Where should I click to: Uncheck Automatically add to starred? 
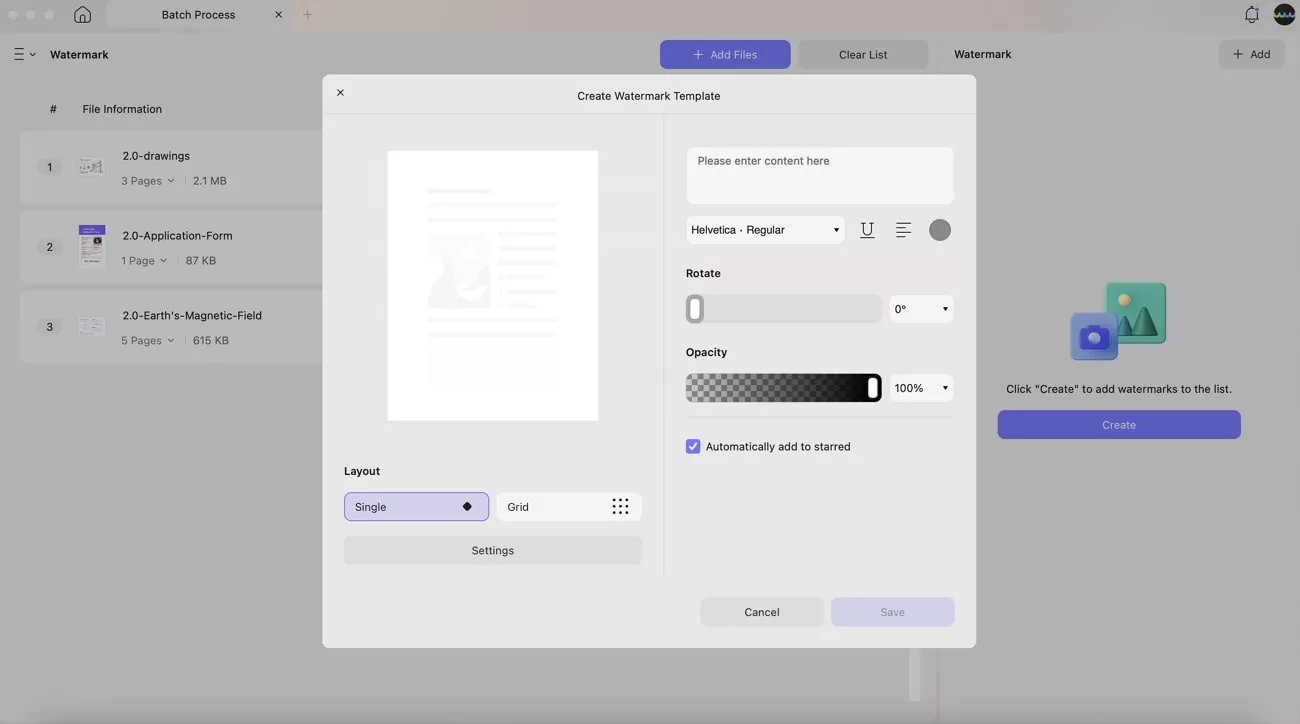[x=693, y=447]
